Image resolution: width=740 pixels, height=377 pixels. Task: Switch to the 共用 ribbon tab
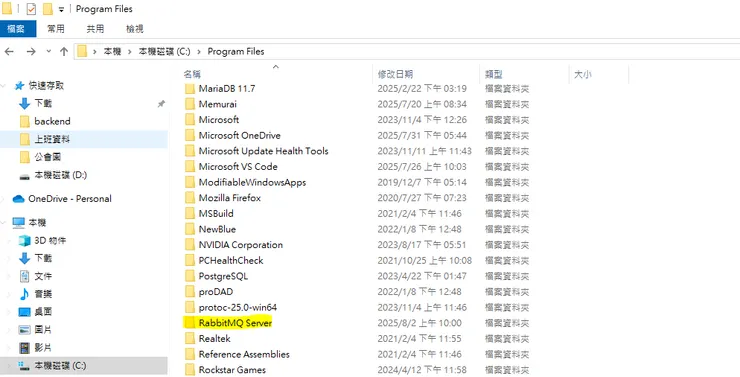click(x=95, y=29)
